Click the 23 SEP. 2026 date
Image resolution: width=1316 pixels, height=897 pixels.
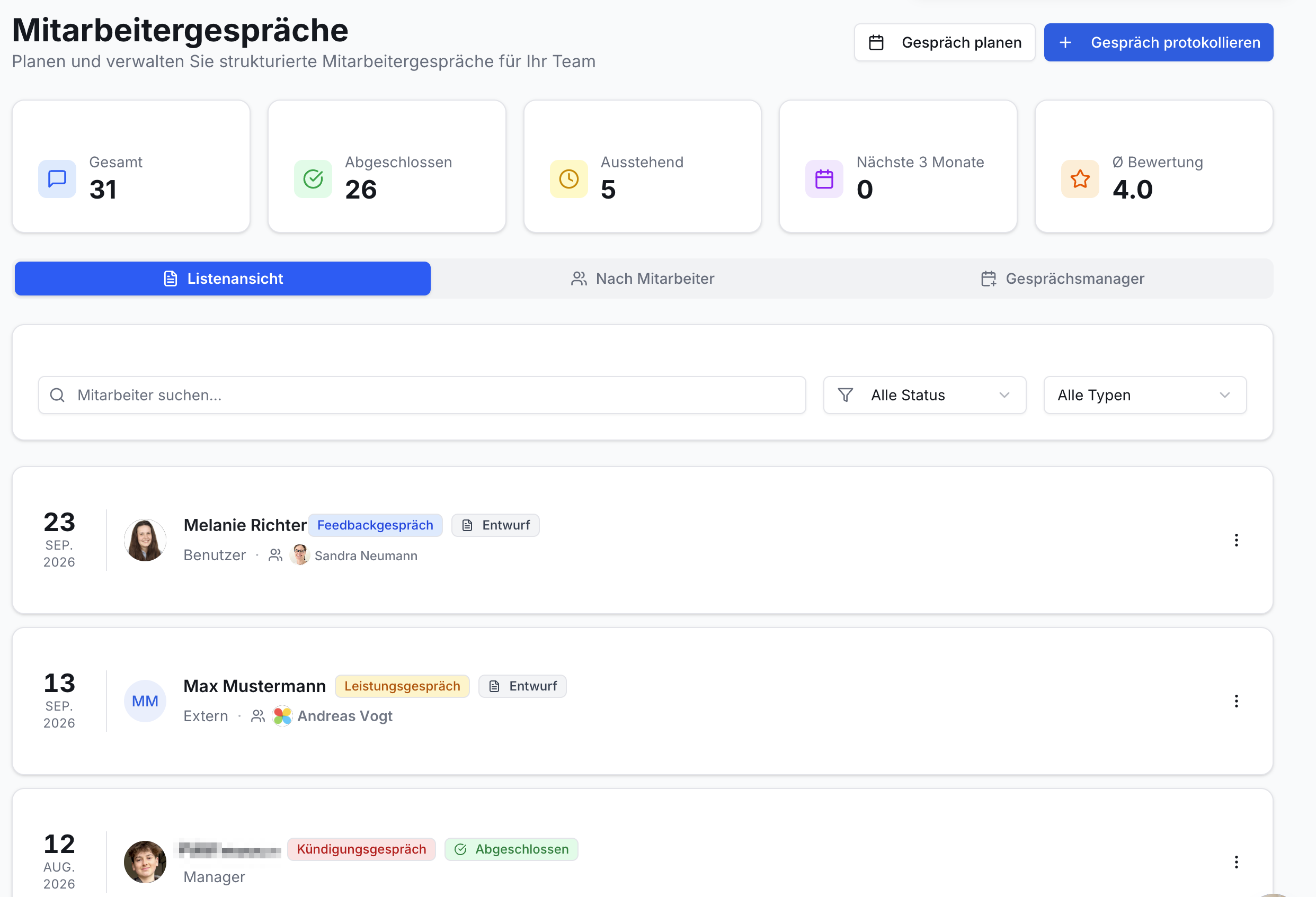(59, 540)
